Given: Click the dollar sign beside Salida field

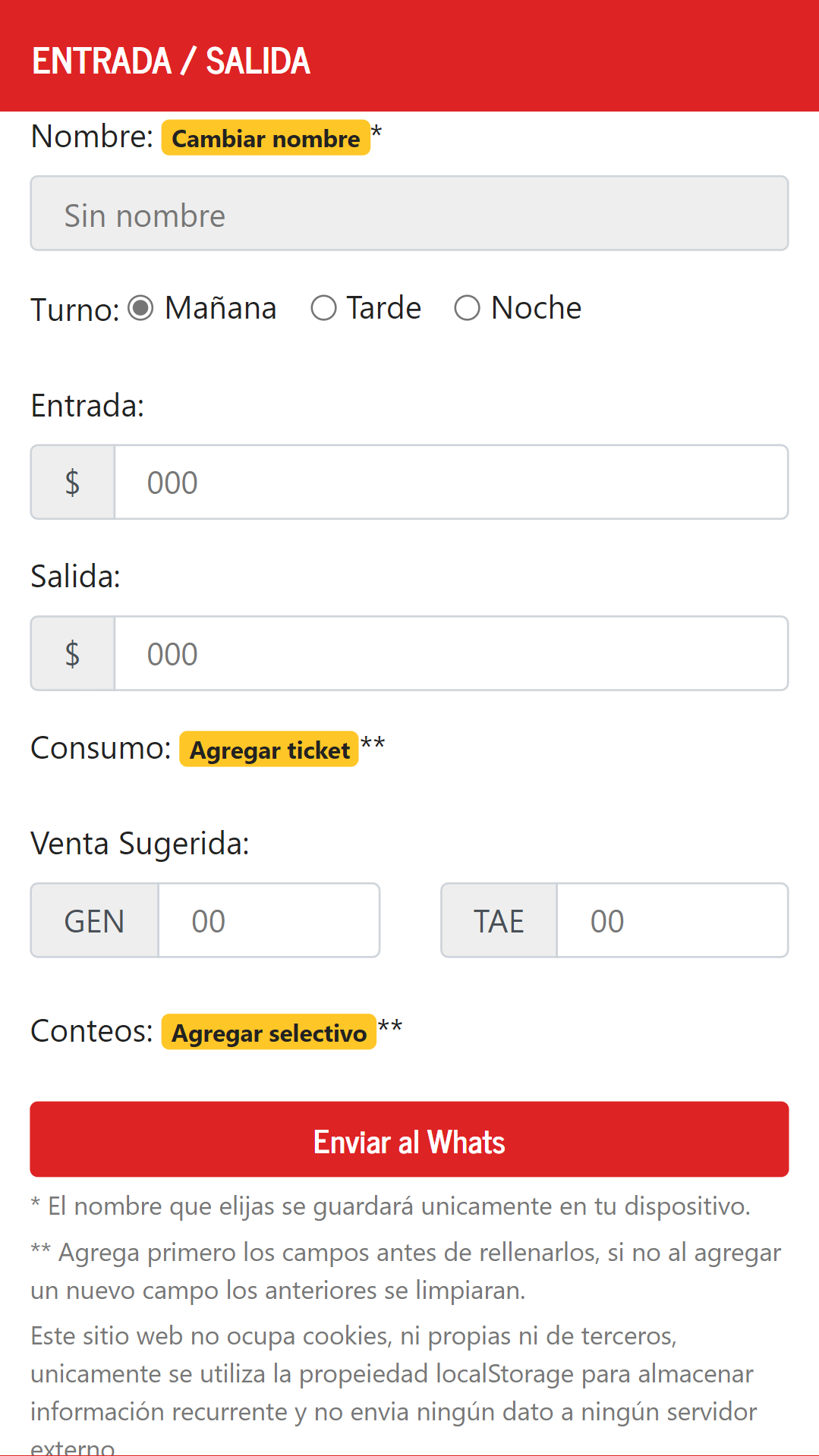Looking at the screenshot, I should coord(73,654).
